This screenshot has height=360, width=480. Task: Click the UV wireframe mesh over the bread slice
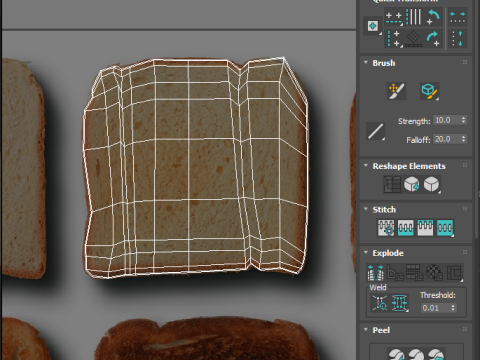[x=196, y=167]
